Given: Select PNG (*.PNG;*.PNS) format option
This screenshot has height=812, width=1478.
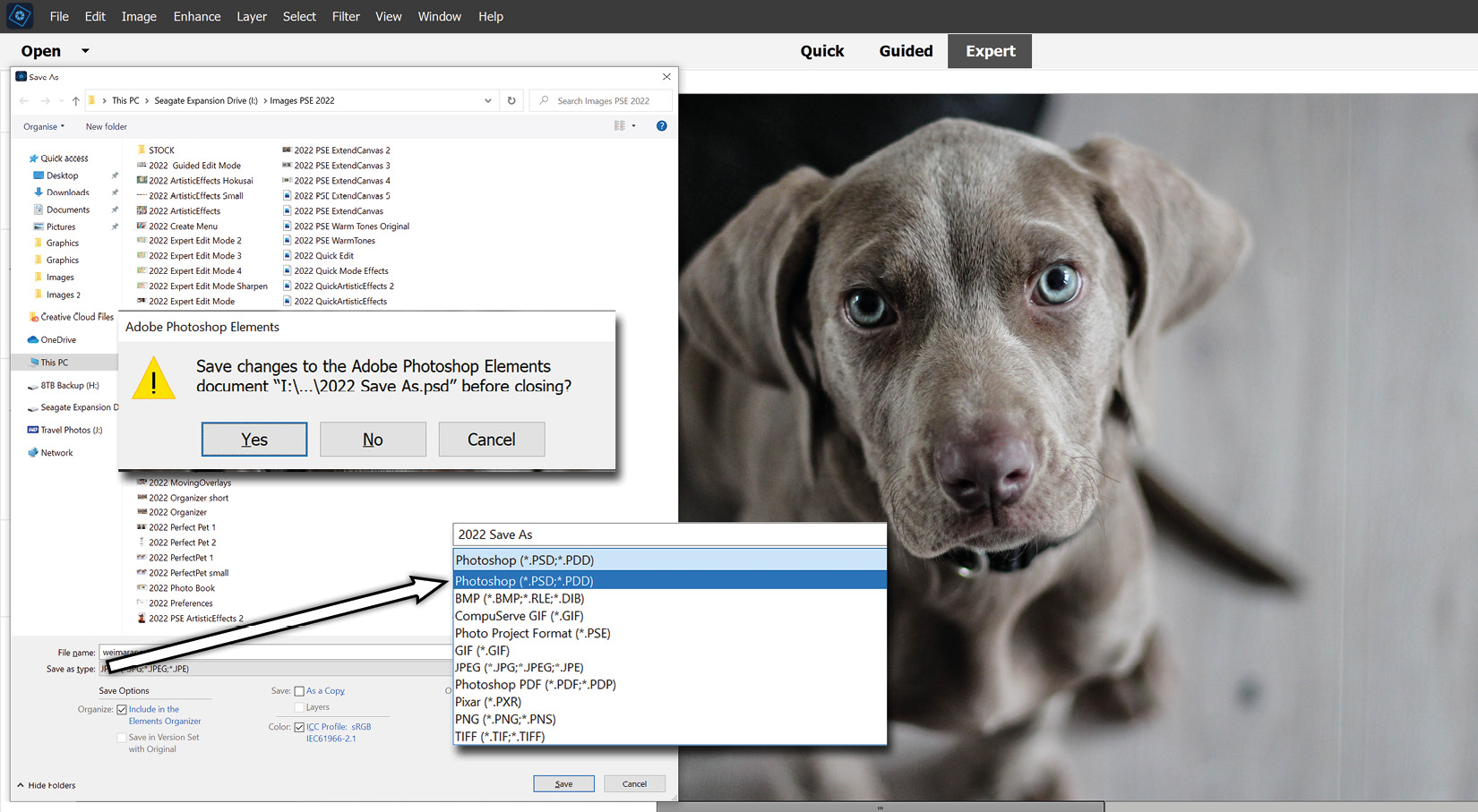Looking at the screenshot, I should point(670,720).
